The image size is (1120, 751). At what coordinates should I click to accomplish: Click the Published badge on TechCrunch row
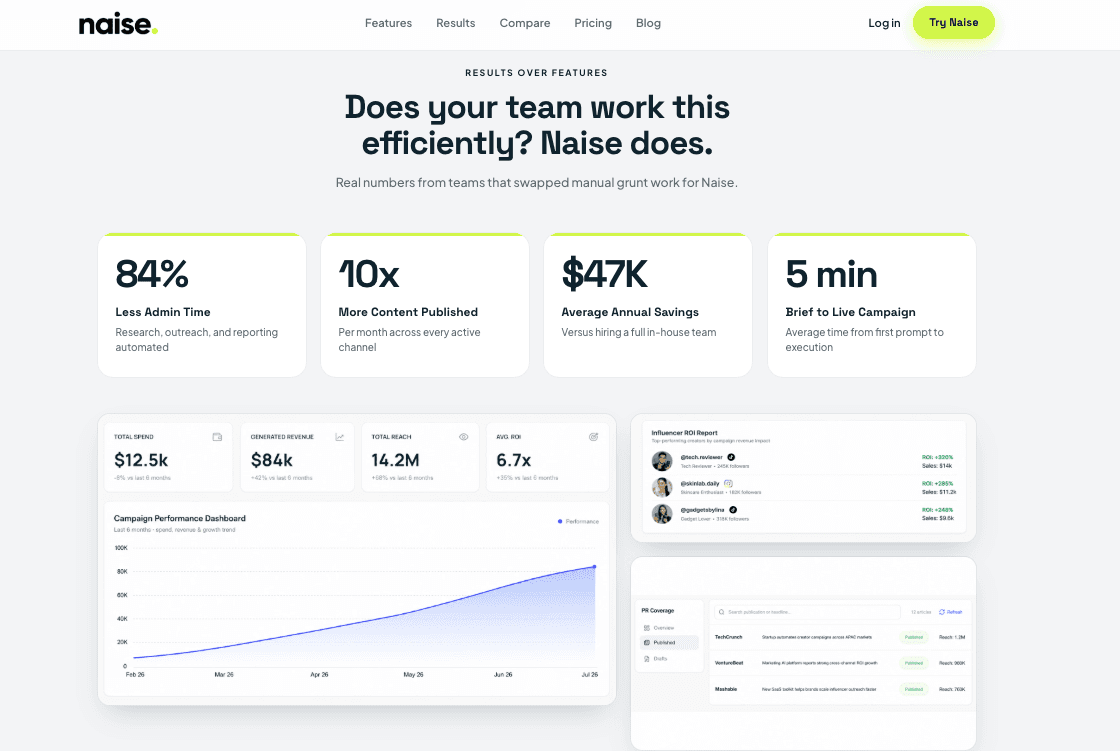[914, 637]
